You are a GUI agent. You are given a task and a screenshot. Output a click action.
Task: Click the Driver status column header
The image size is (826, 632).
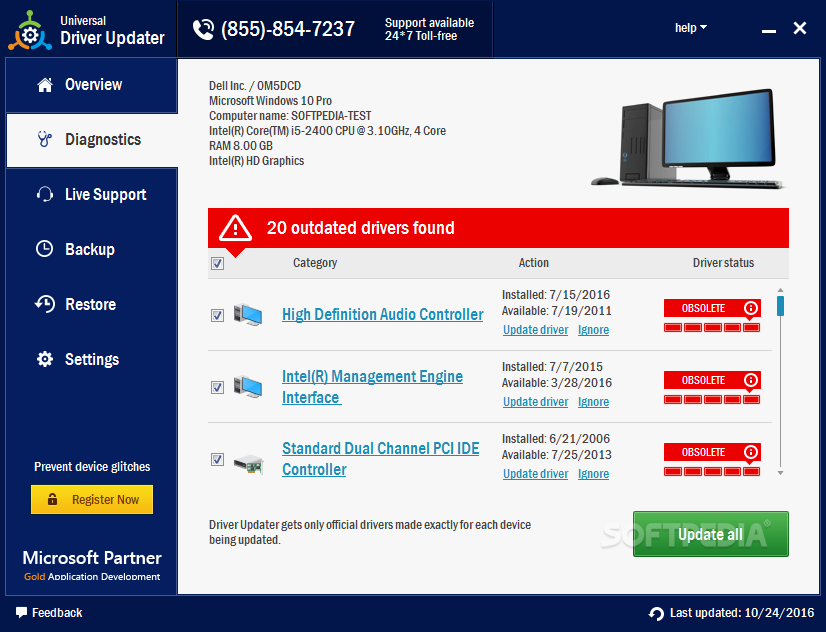(x=723, y=263)
